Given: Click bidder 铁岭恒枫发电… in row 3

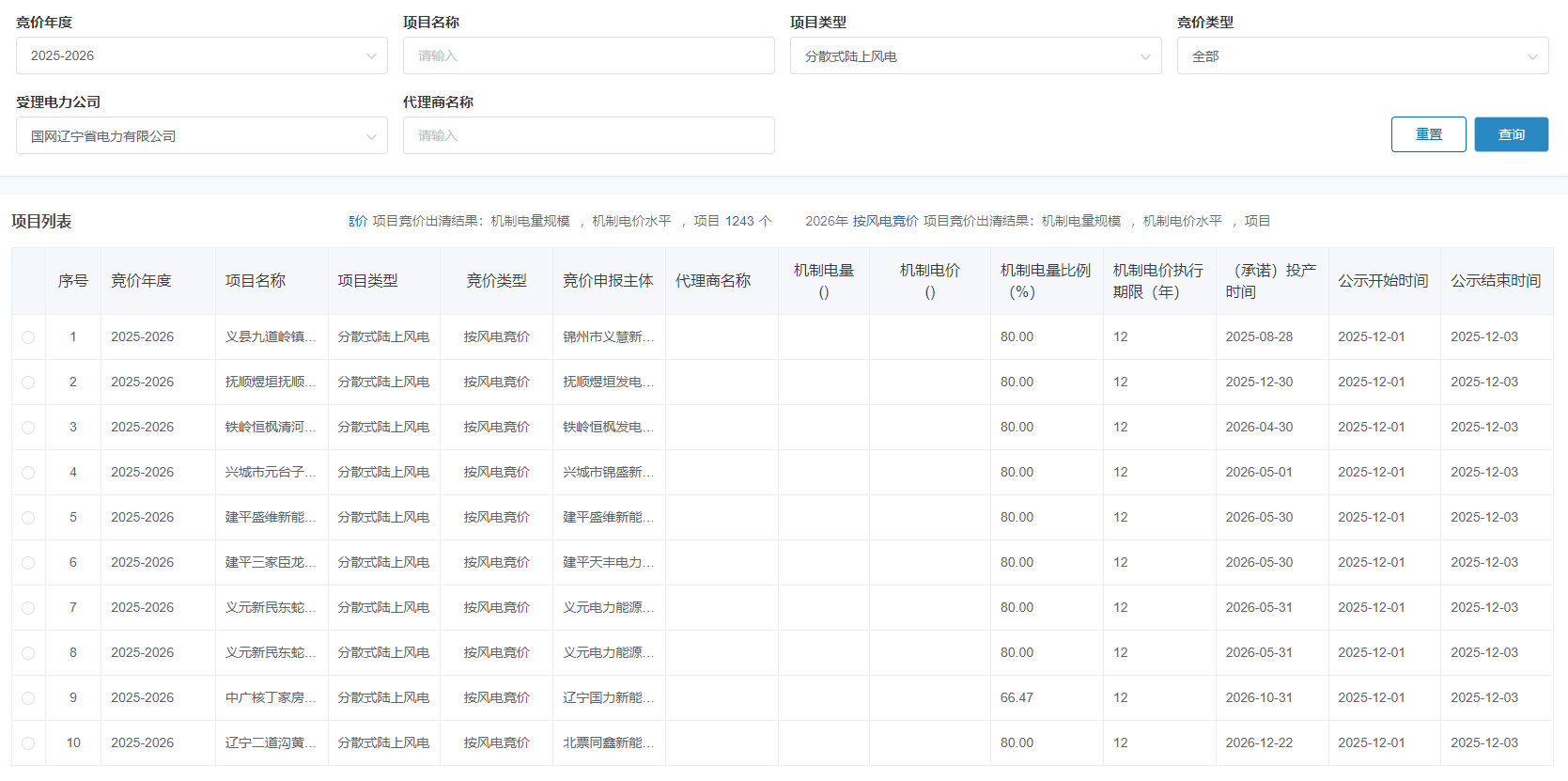Looking at the screenshot, I should coord(608,428).
